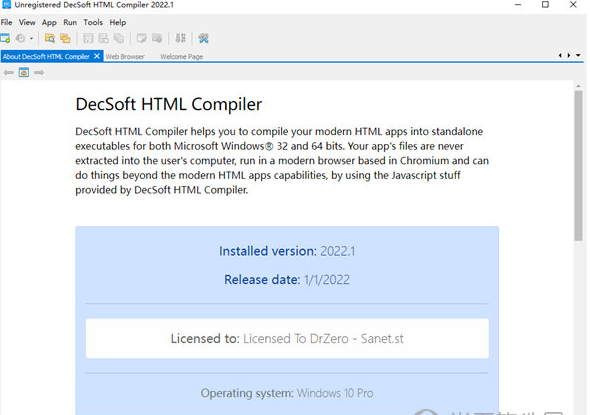Minimize the DecSoft HTML Compiler window
Screen dimensions: 590x415
518,5
